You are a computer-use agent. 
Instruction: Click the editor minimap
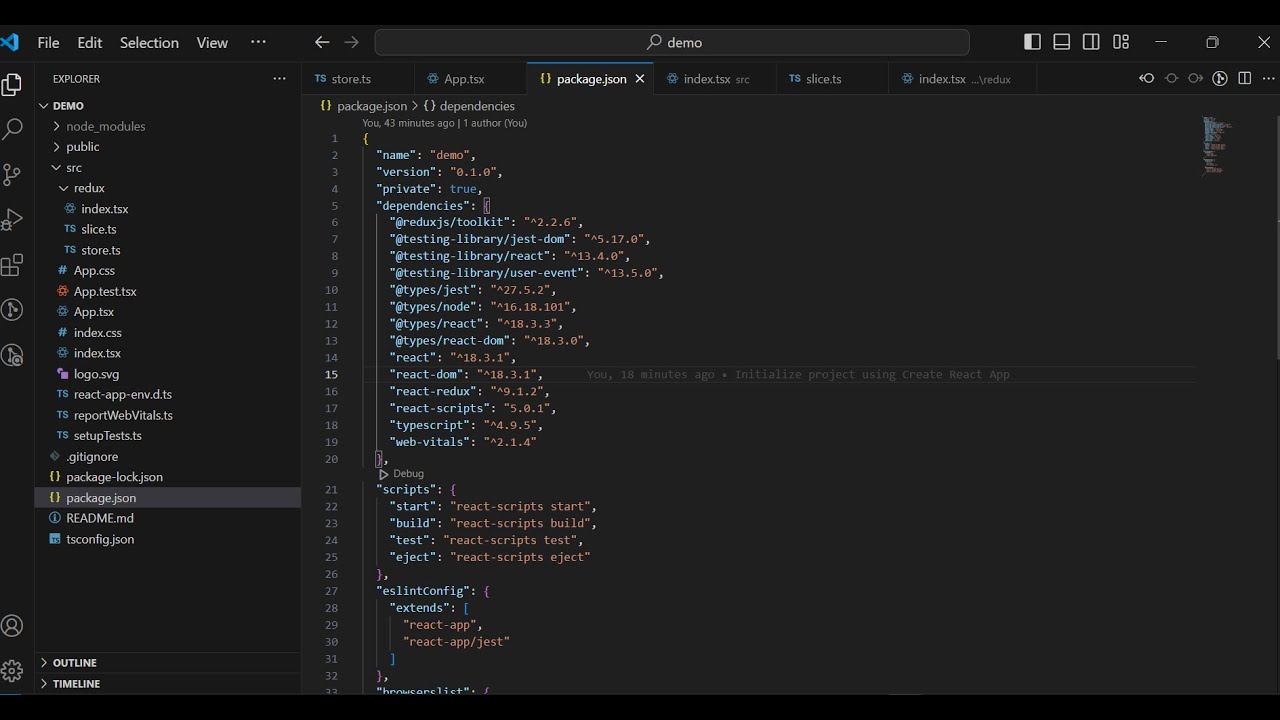click(x=1215, y=146)
